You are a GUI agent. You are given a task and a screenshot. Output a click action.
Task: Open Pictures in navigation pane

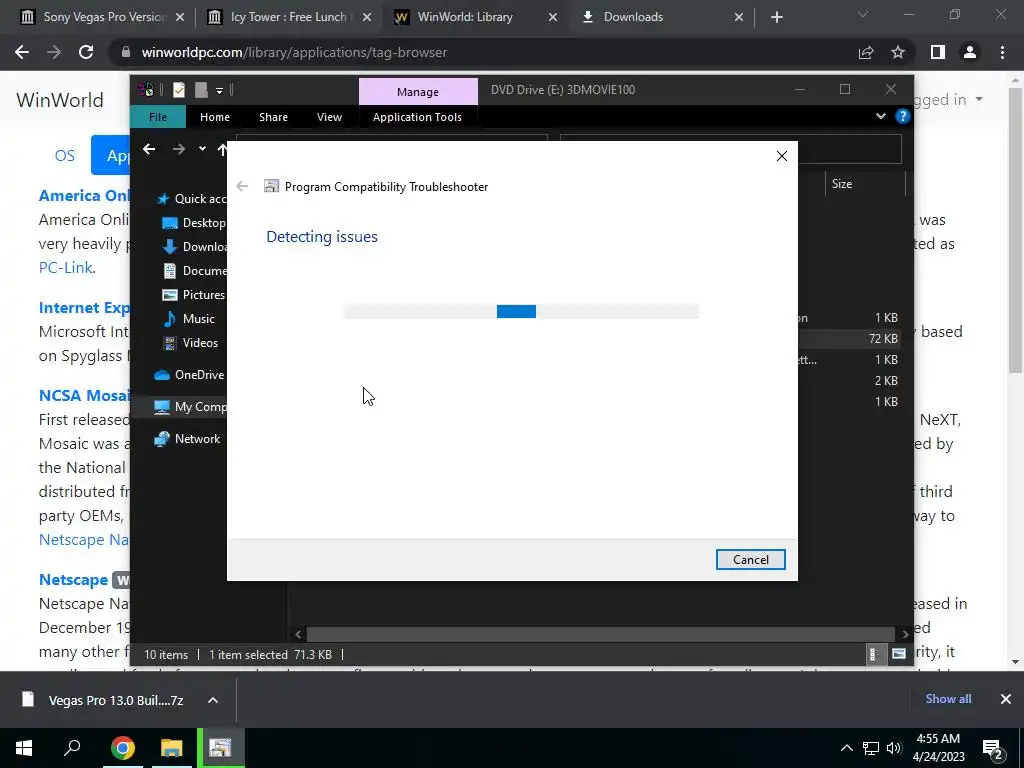click(x=194, y=295)
